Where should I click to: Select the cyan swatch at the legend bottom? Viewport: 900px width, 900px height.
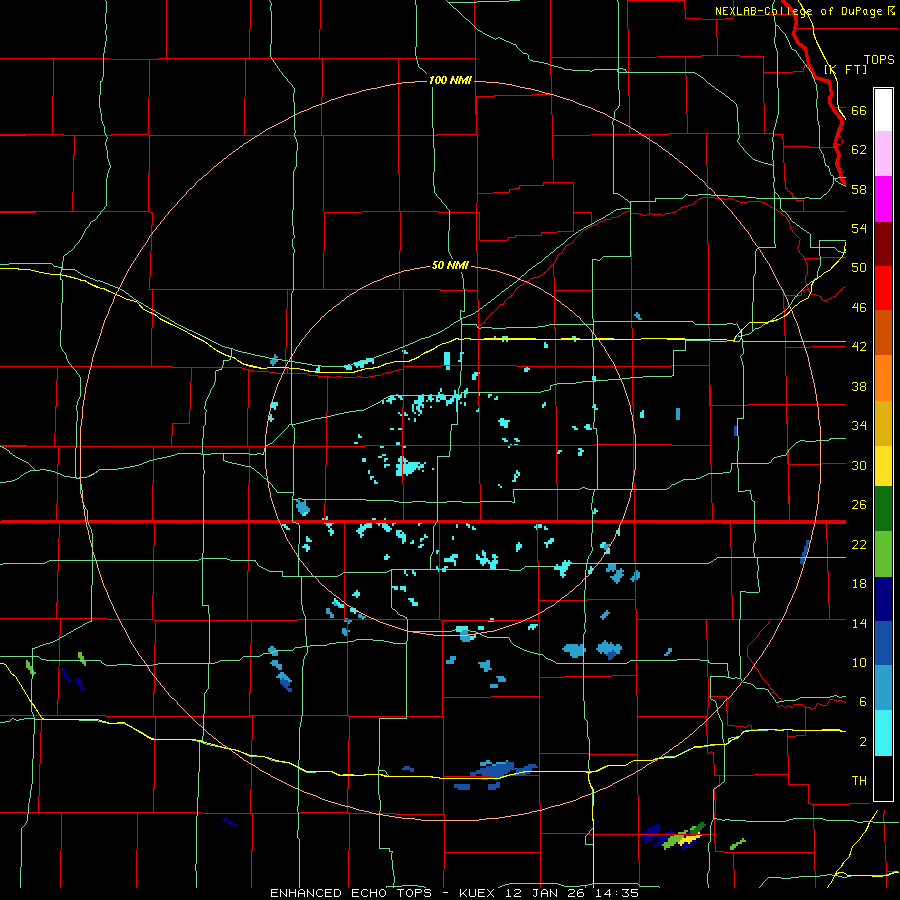click(x=883, y=733)
